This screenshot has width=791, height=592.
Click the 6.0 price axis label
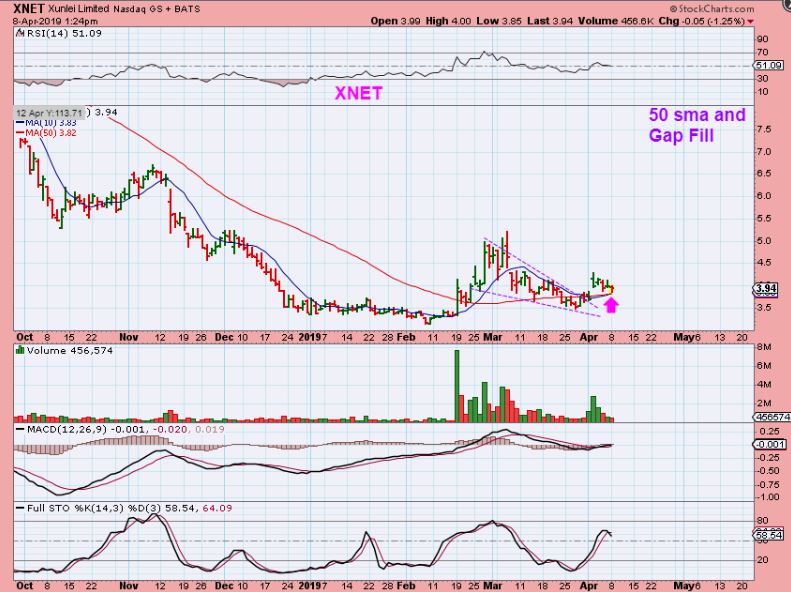pos(764,196)
